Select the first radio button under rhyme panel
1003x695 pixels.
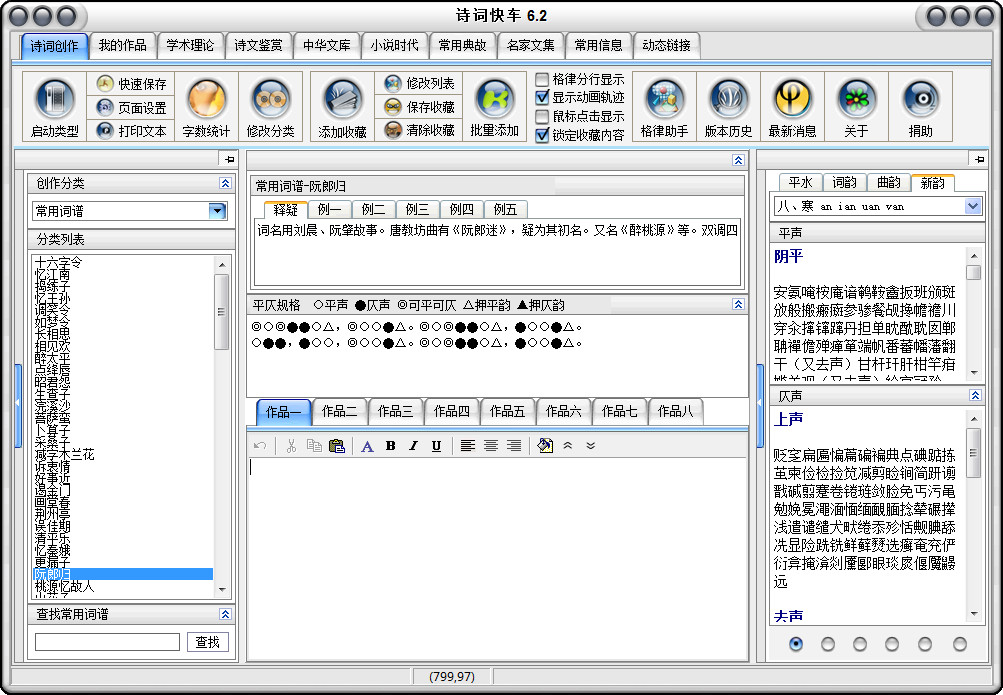(x=796, y=644)
